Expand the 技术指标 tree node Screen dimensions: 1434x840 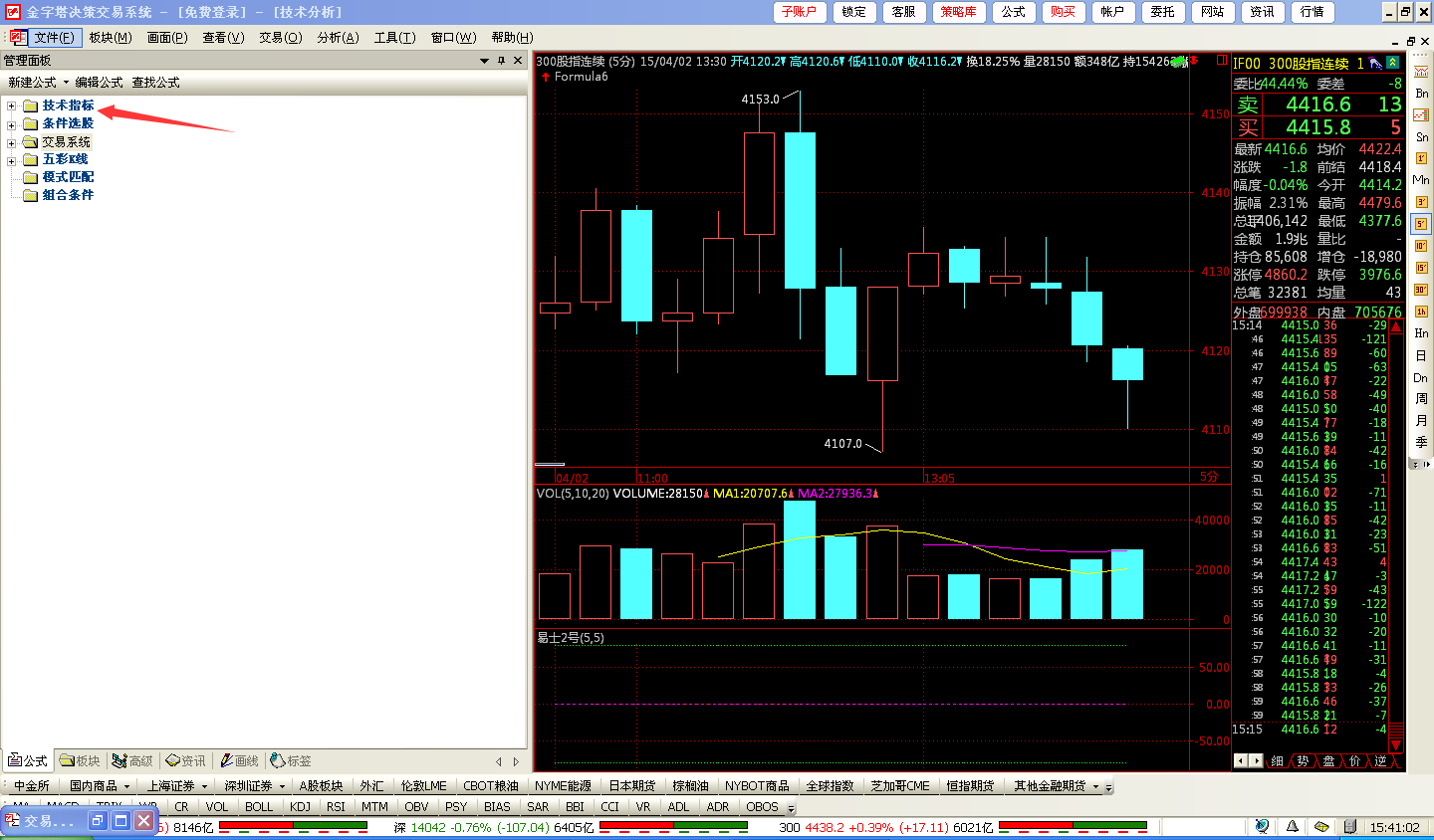coord(12,105)
